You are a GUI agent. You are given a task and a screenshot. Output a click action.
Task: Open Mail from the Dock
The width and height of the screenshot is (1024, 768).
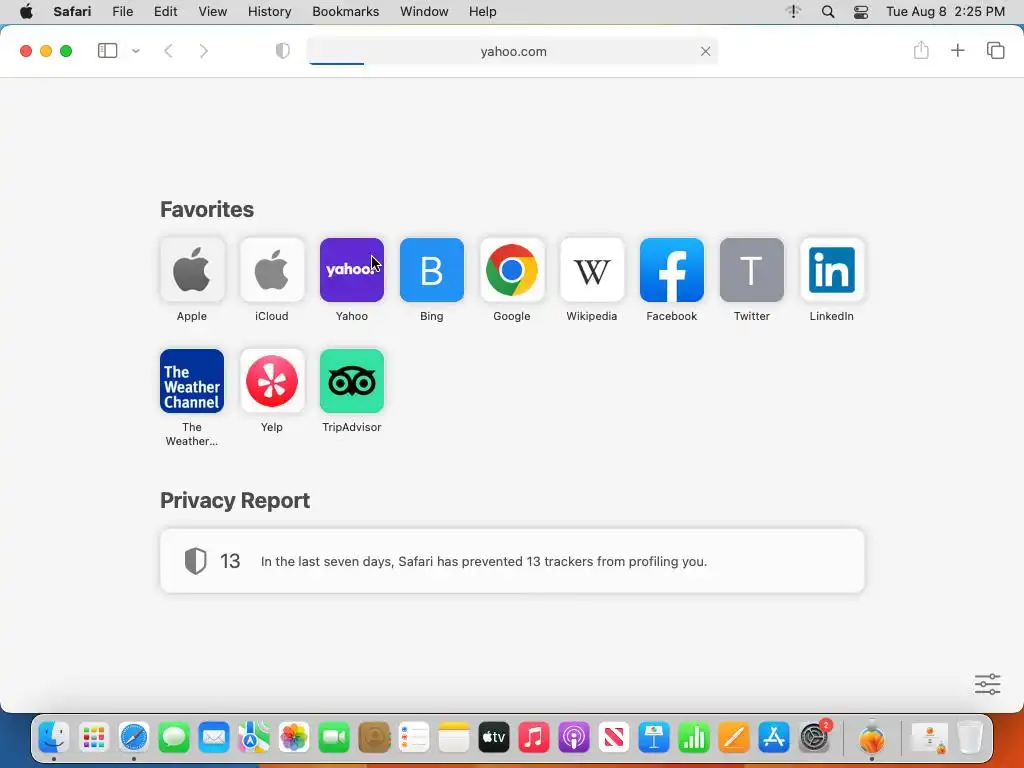tap(214, 739)
